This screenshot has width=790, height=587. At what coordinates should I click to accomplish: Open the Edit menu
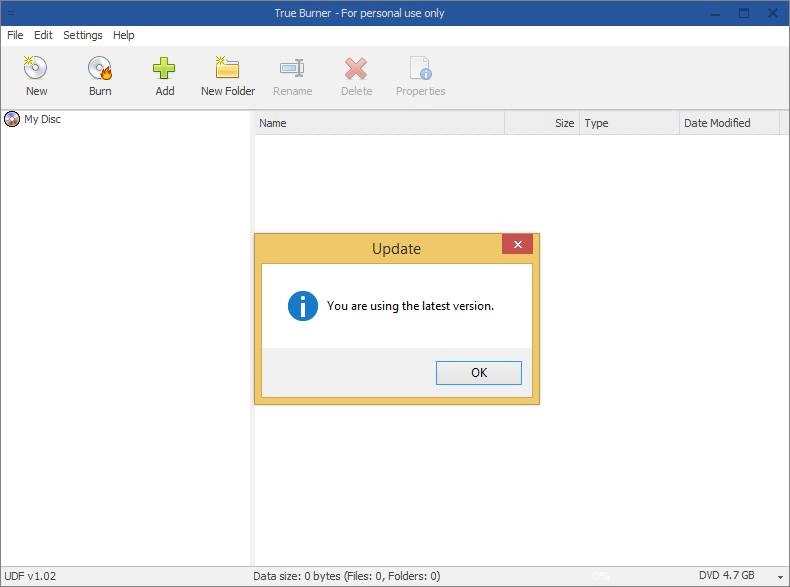43,35
